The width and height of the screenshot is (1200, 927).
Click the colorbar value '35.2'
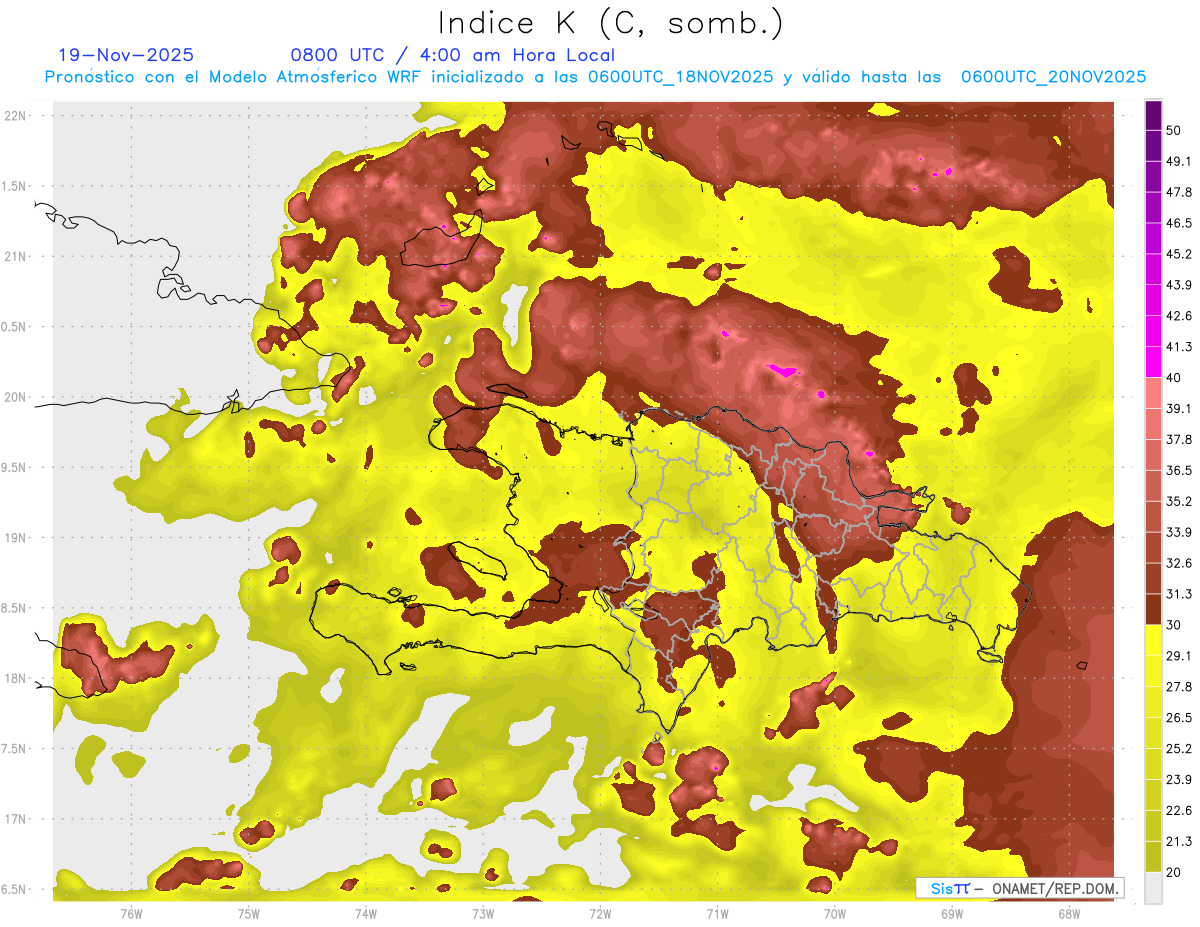tap(1178, 501)
